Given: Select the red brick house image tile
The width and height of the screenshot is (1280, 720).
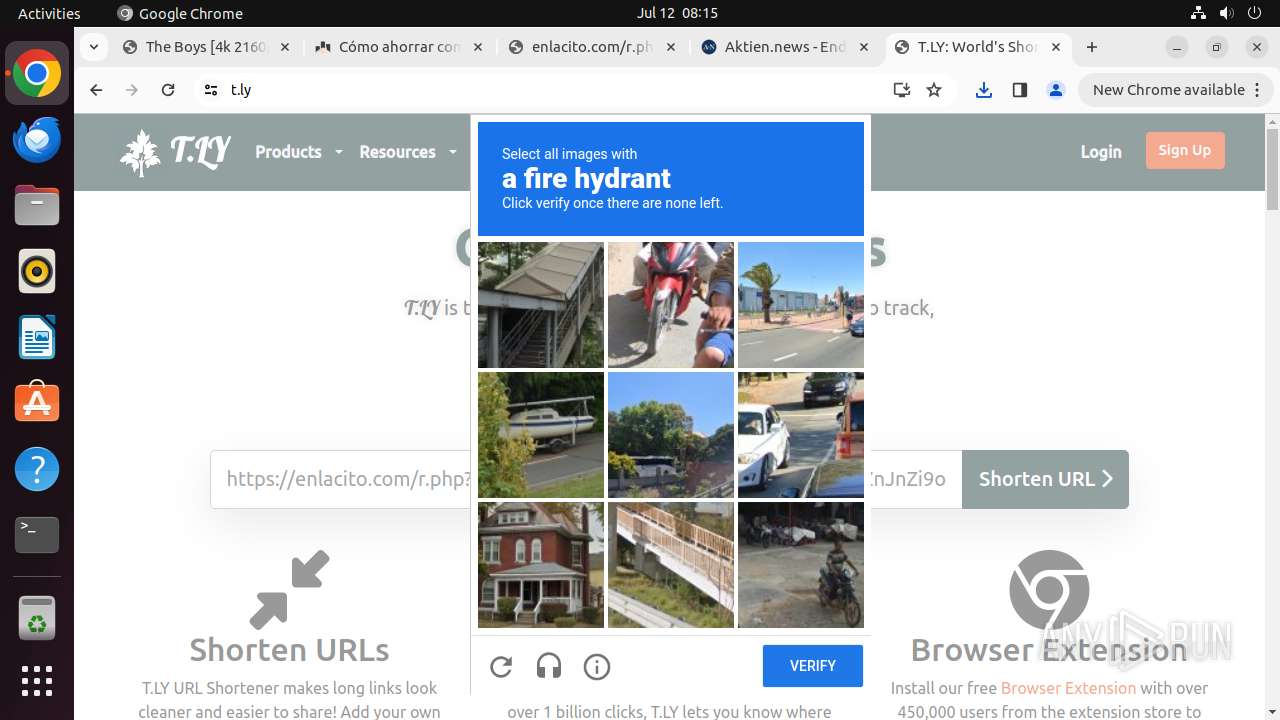Looking at the screenshot, I should click(541, 565).
